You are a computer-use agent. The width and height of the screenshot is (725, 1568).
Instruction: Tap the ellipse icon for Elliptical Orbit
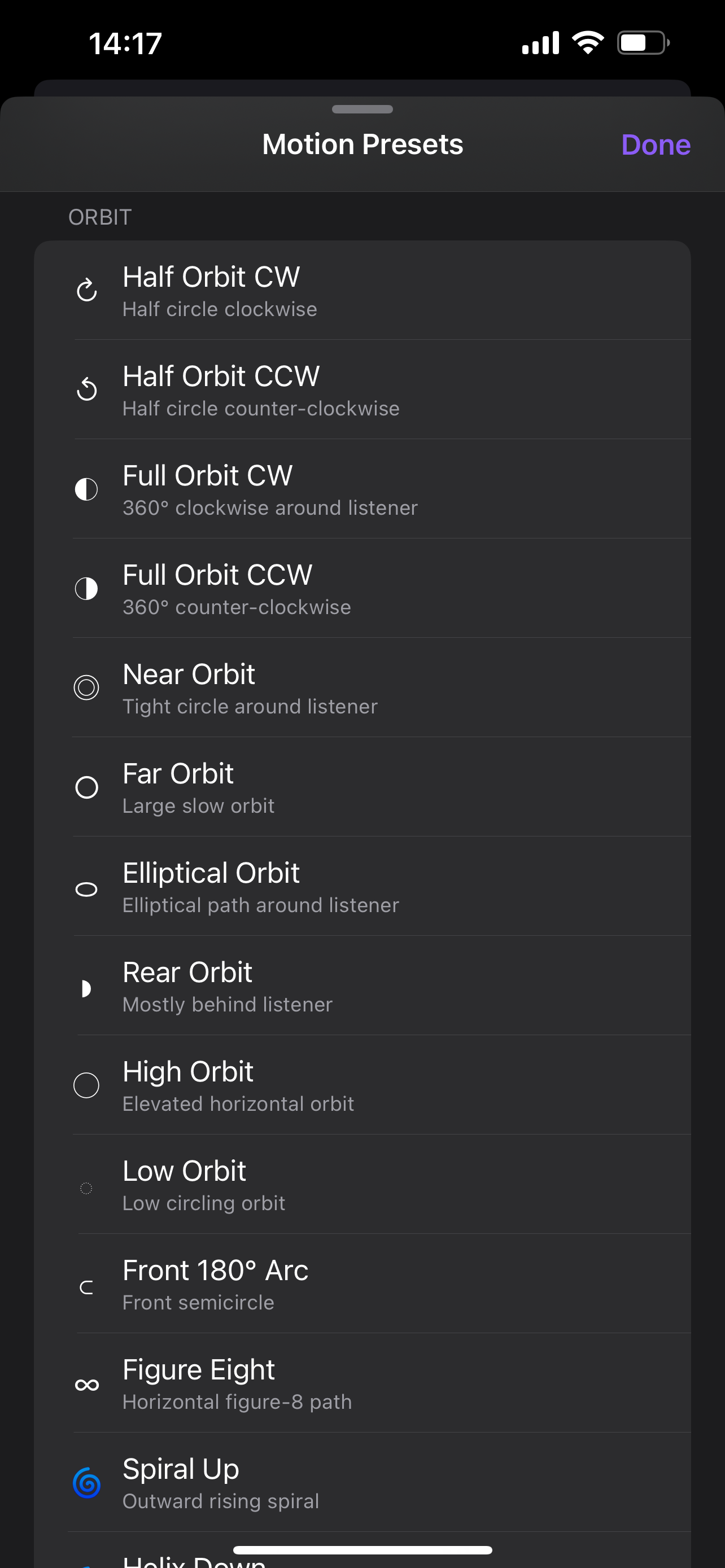(x=86, y=890)
